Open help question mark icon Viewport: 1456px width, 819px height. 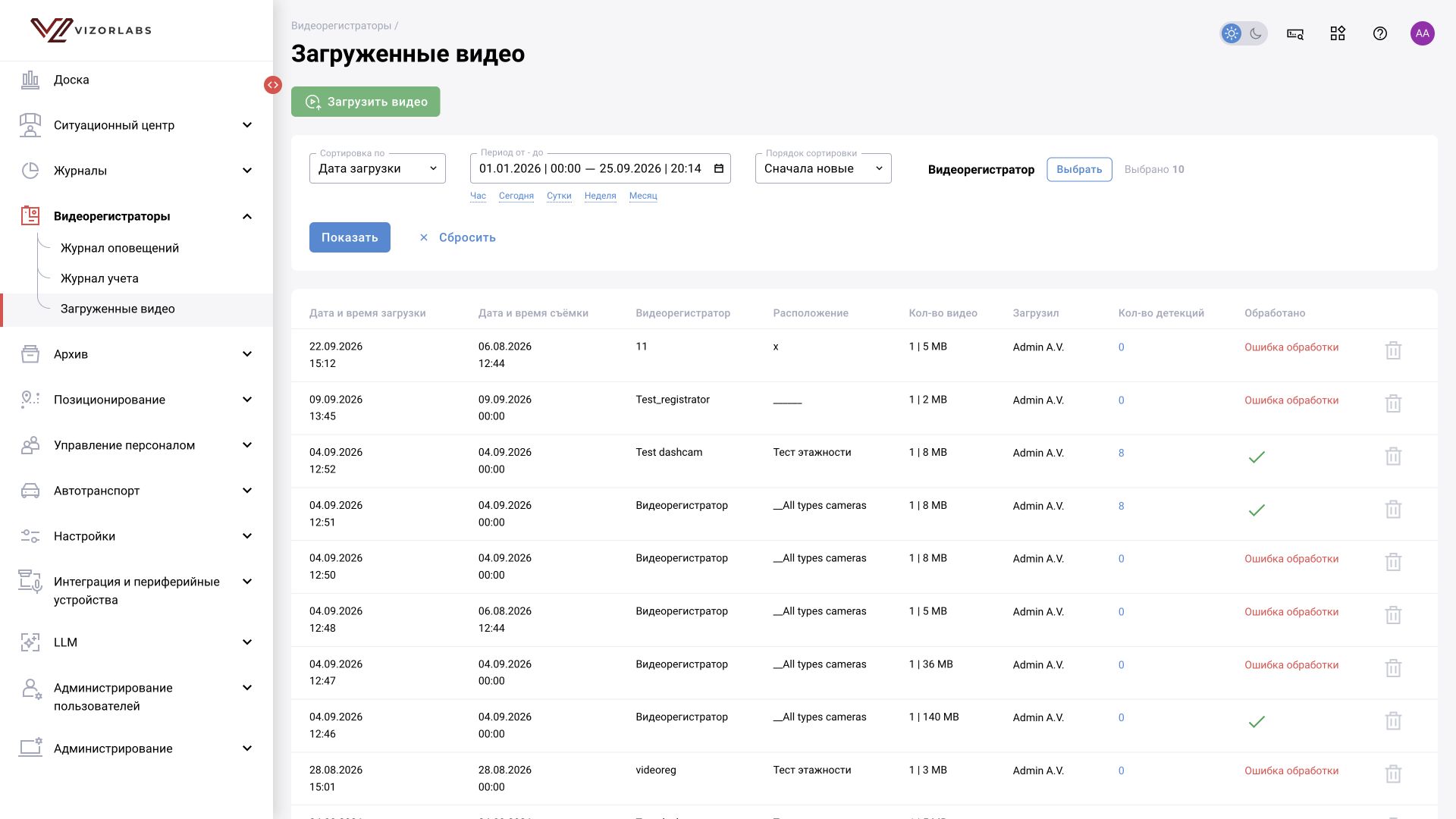click(1380, 33)
